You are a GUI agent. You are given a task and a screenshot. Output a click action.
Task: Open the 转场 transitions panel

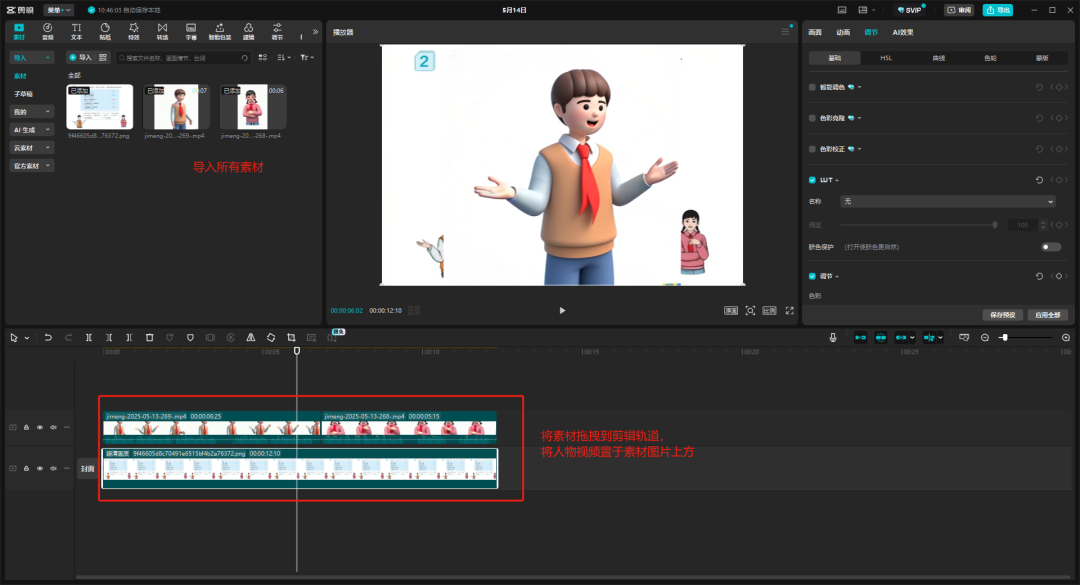coord(164,30)
